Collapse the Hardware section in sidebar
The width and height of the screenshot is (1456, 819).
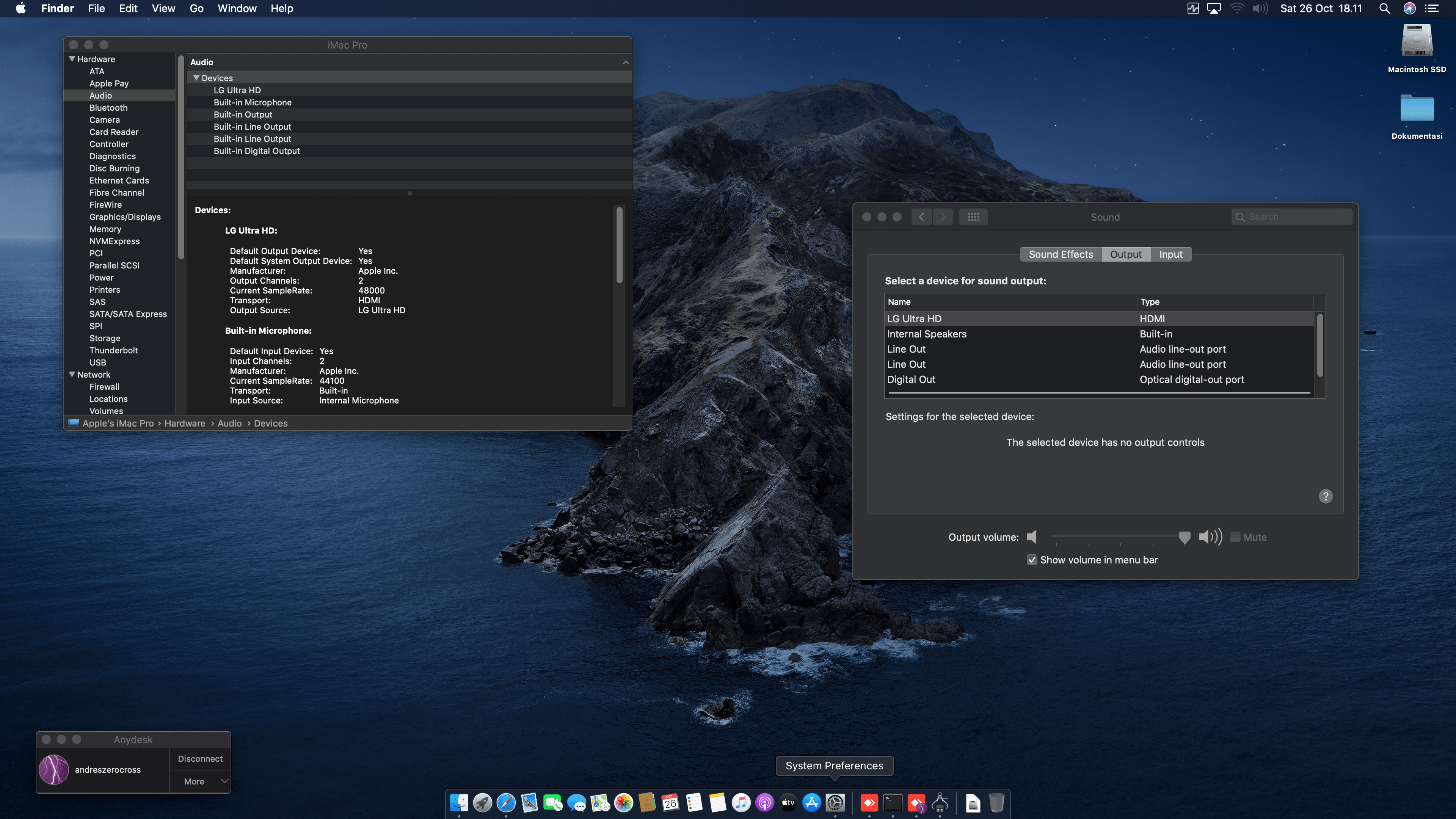click(72, 59)
